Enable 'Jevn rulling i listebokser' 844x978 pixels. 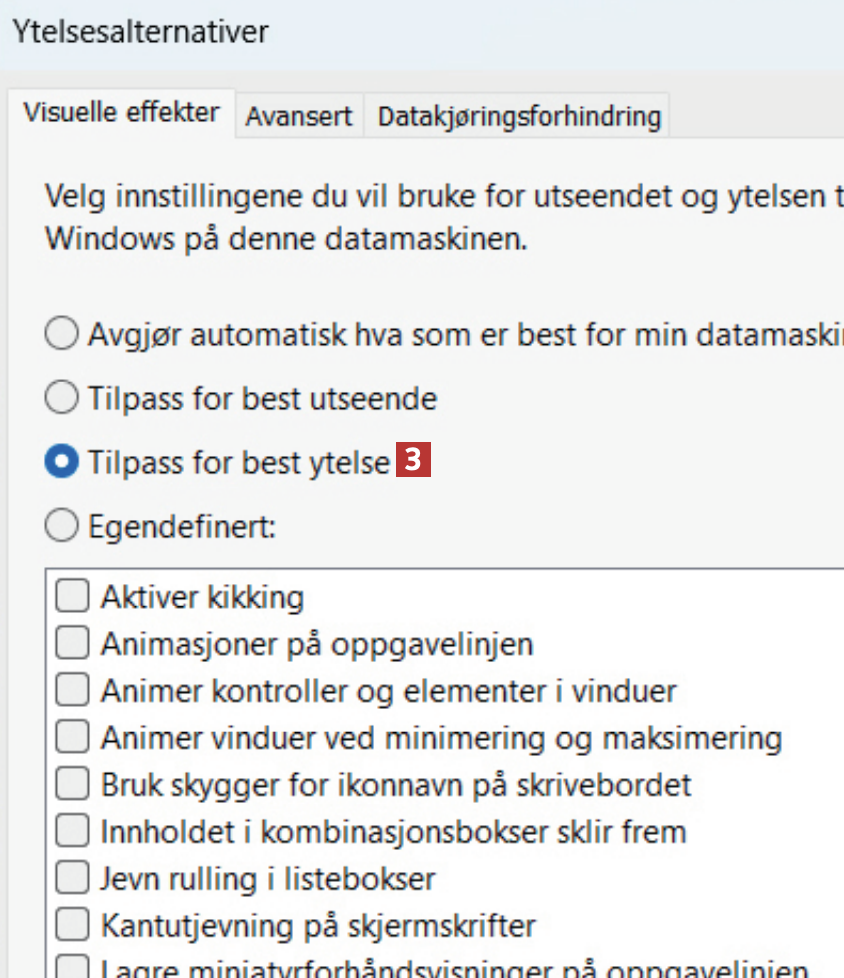click(72, 879)
